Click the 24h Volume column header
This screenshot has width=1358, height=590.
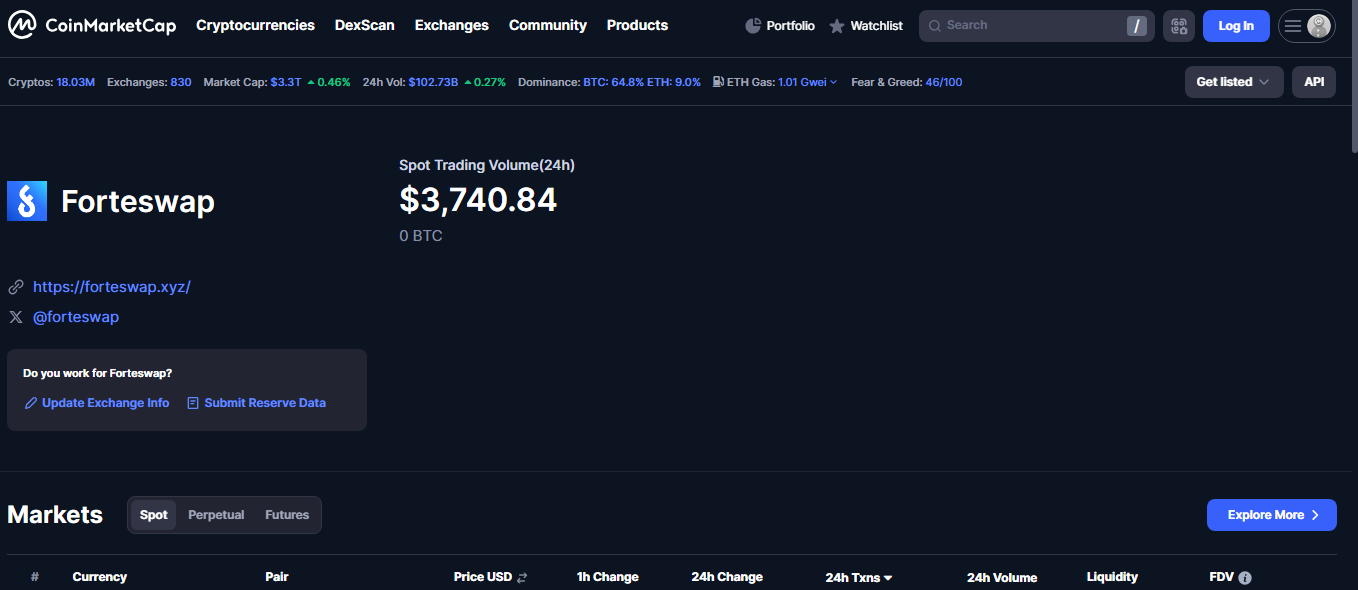[x=1002, y=577]
